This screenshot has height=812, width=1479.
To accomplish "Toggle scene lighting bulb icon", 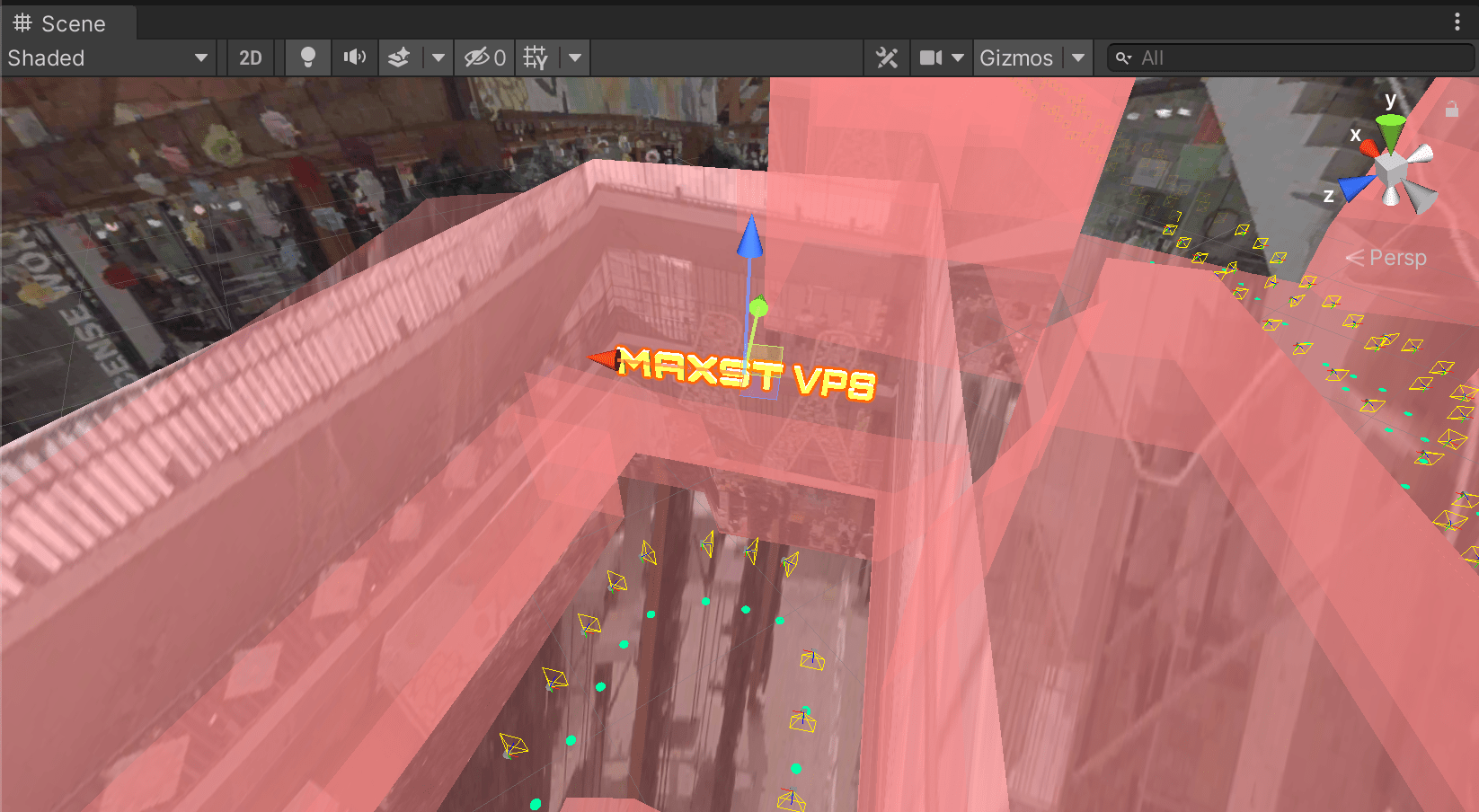I will tap(307, 57).
